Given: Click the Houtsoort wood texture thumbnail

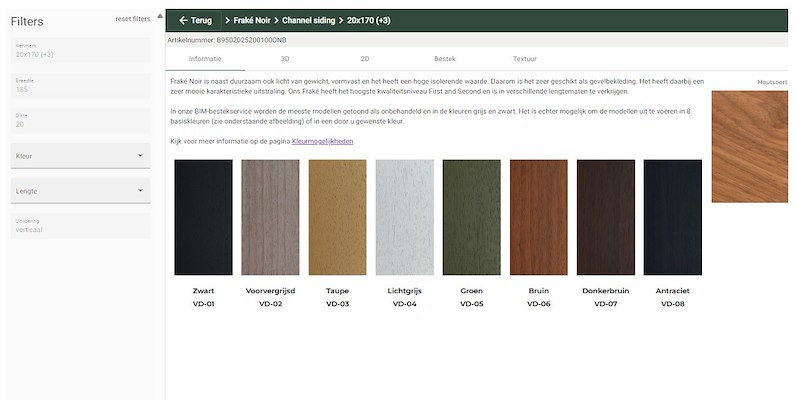Looking at the screenshot, I should (x=750, y=146).
